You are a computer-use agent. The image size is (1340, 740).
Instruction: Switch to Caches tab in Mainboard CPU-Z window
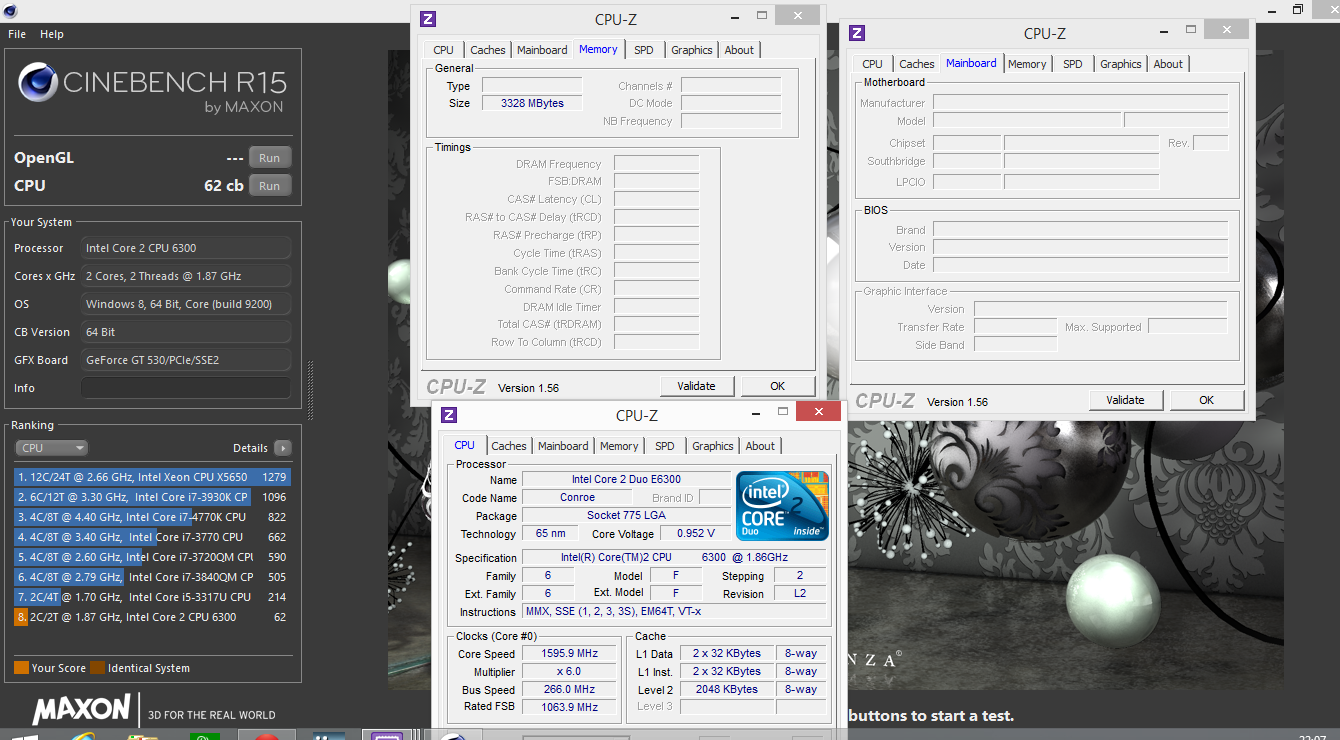[917, 64]
